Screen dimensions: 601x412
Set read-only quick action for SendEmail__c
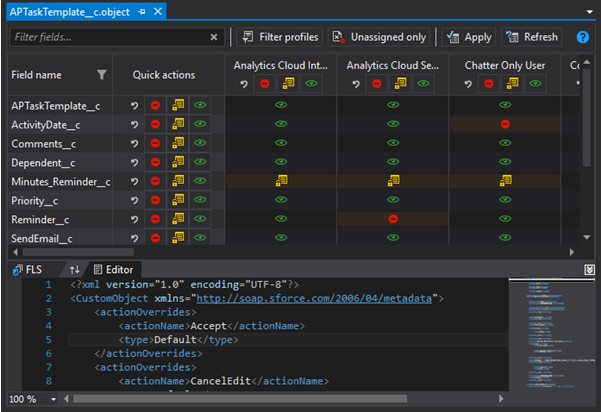[x=178, y=238]
